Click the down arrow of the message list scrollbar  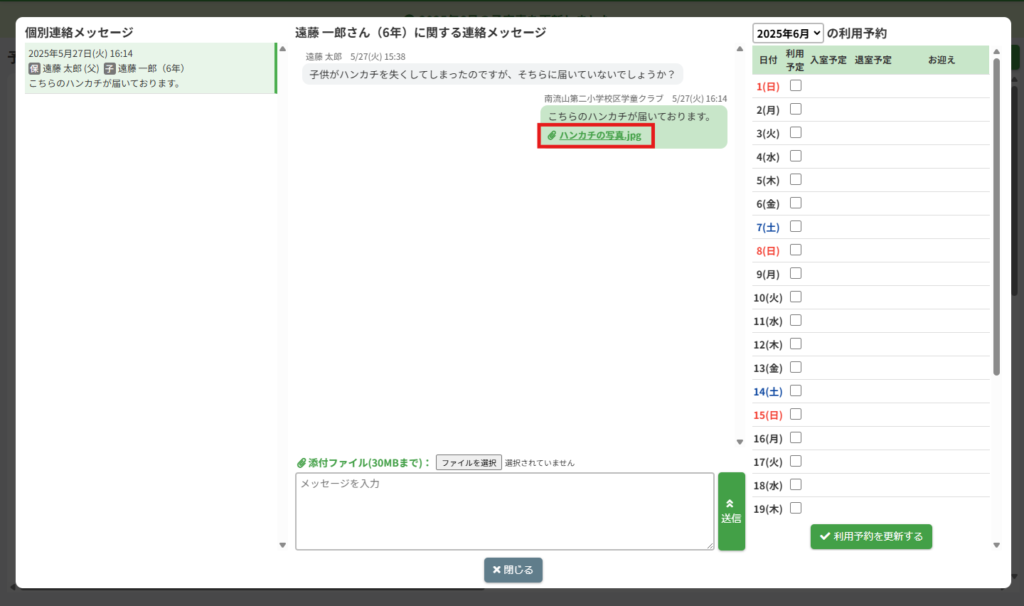pos(282,545)
